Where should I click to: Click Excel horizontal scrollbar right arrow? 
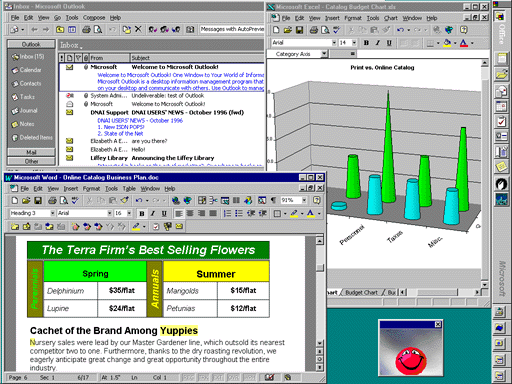click(477, 292)
